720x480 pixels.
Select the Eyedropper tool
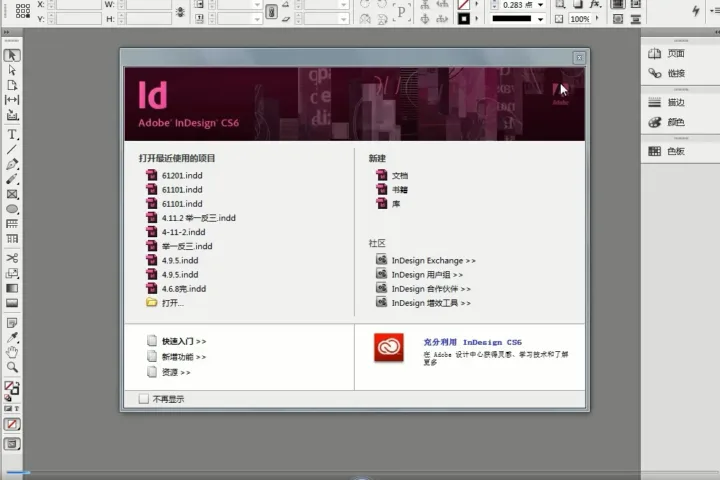pyautogui.click(x=12, y=338)
